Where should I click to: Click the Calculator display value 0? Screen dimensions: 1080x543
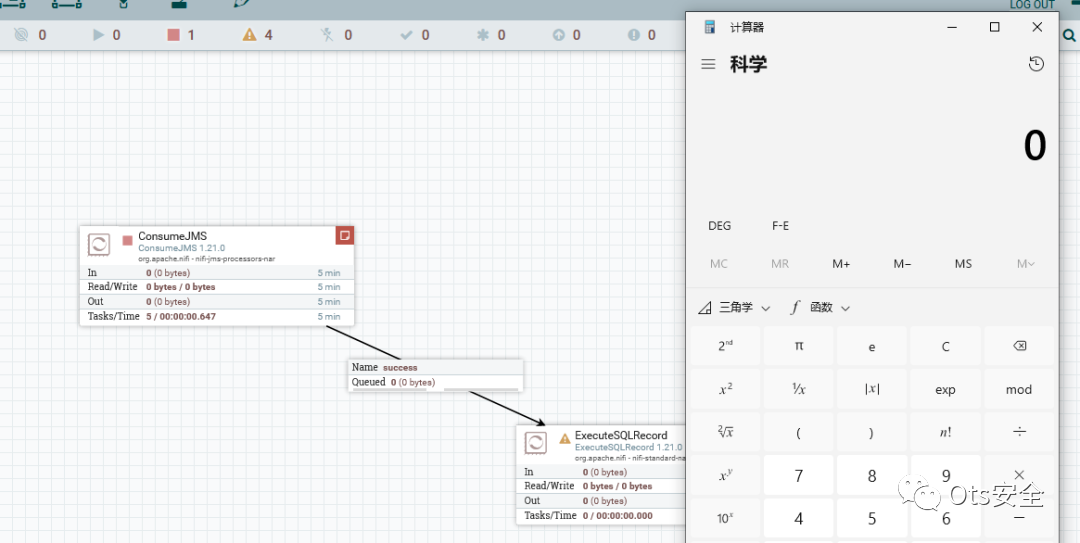tap(1035, 145)
